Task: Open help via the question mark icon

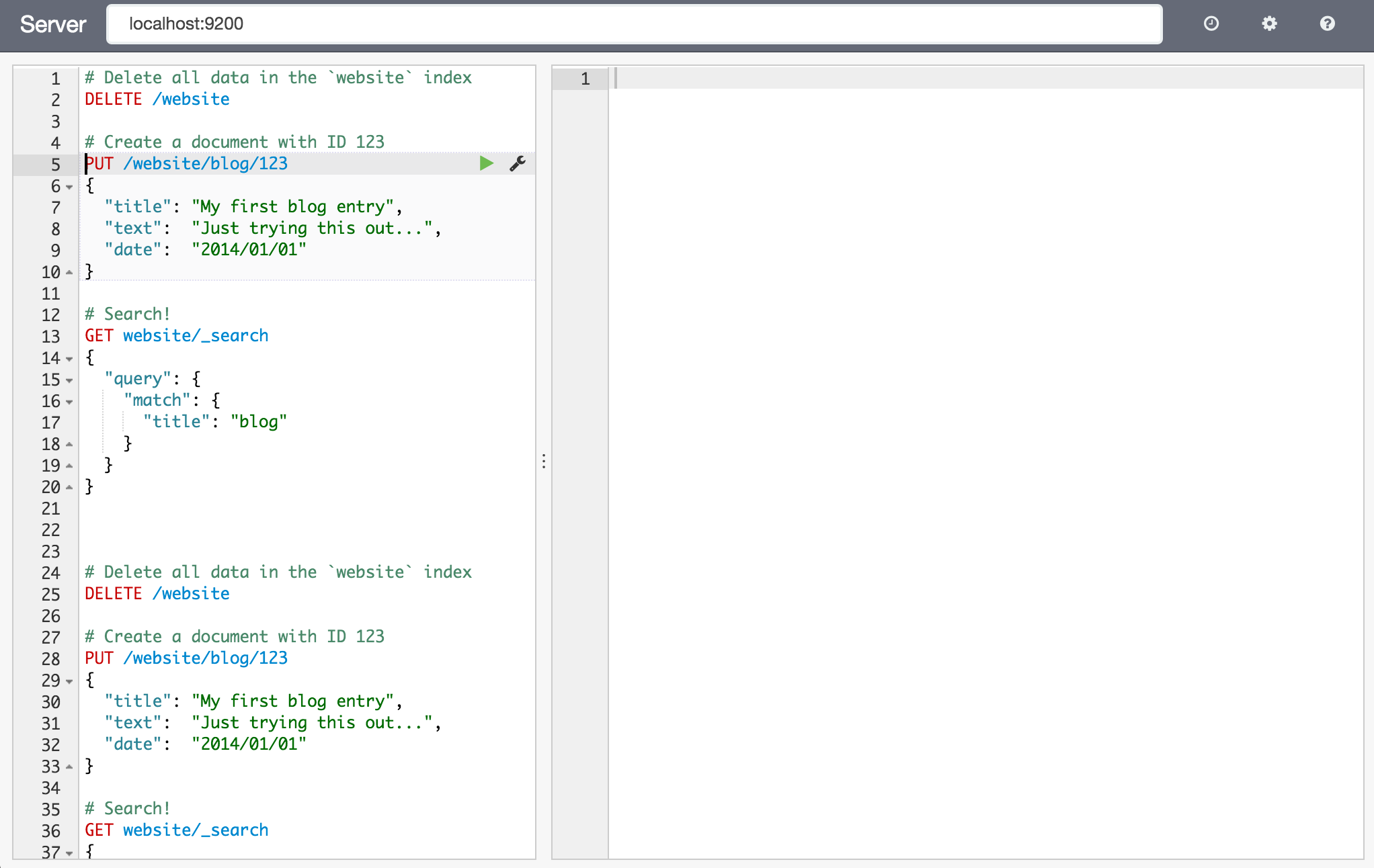Action: tap(1327, 24)
